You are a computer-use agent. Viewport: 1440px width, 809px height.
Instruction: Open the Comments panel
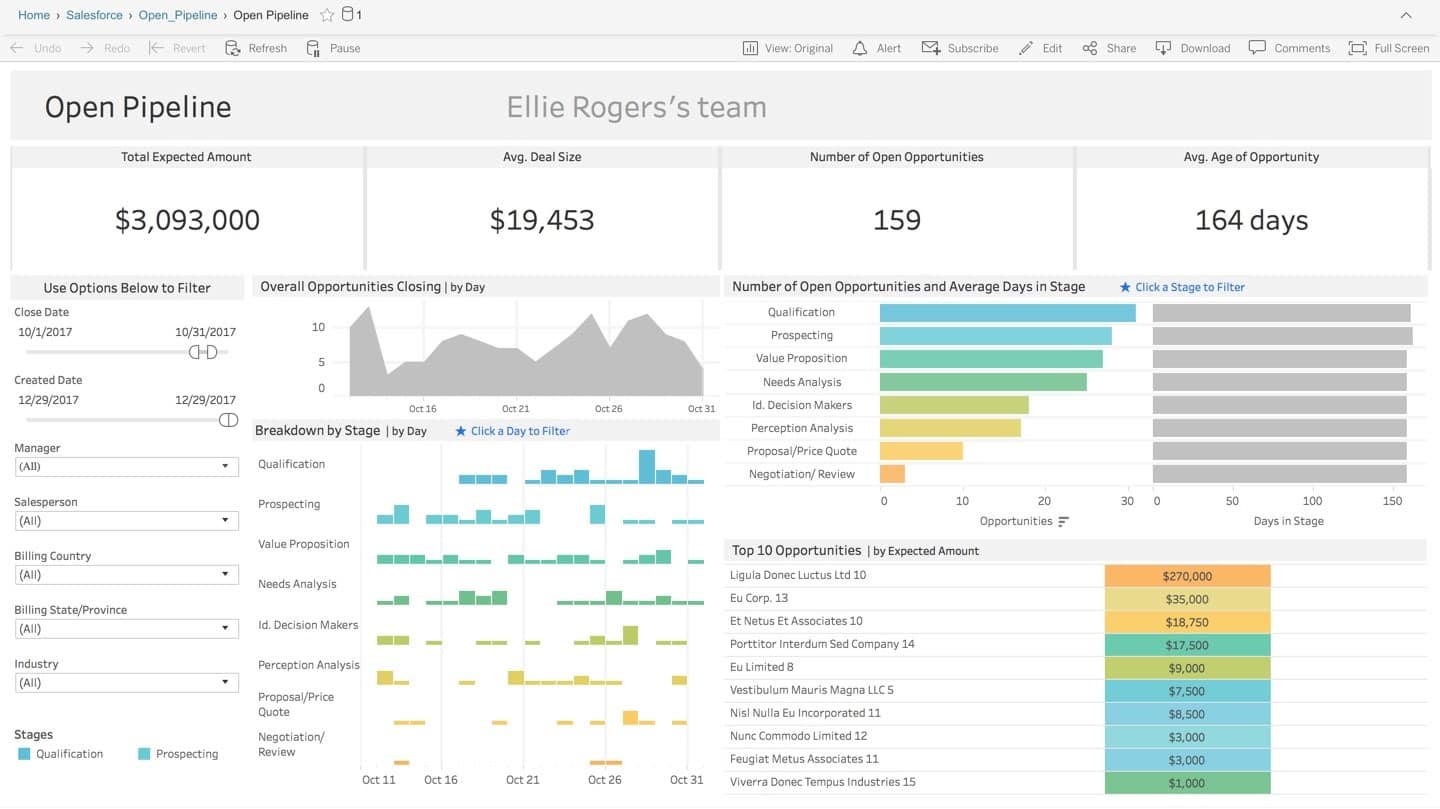(1257, 48)
